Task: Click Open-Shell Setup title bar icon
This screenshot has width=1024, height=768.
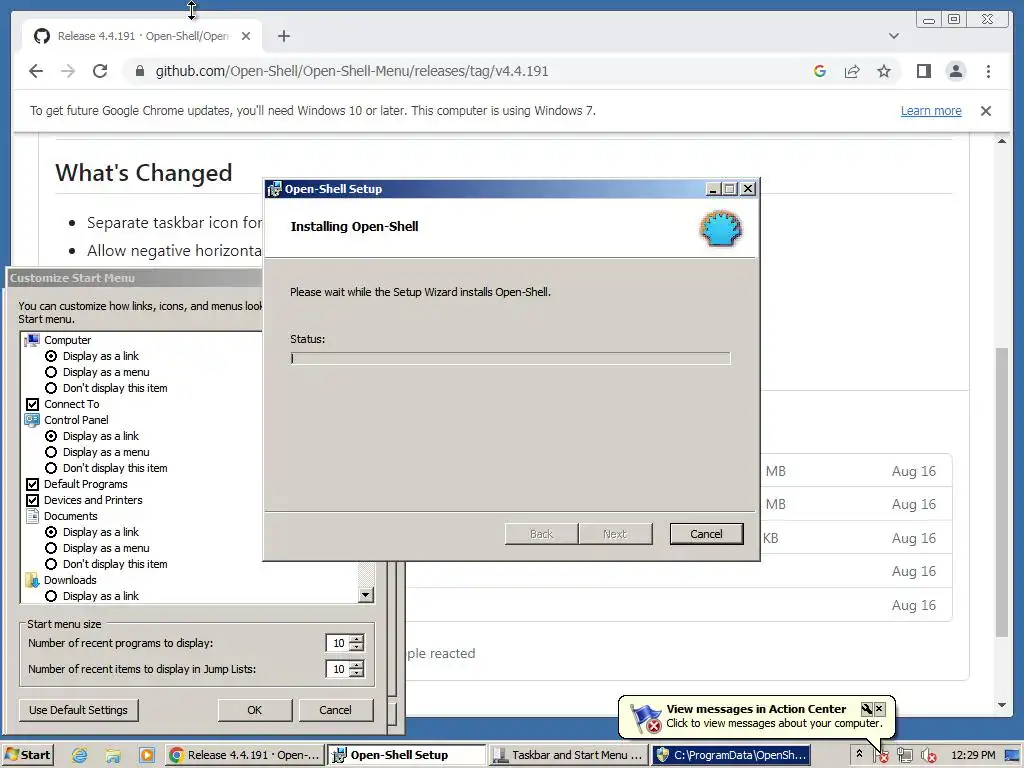Action: [274, 189]
